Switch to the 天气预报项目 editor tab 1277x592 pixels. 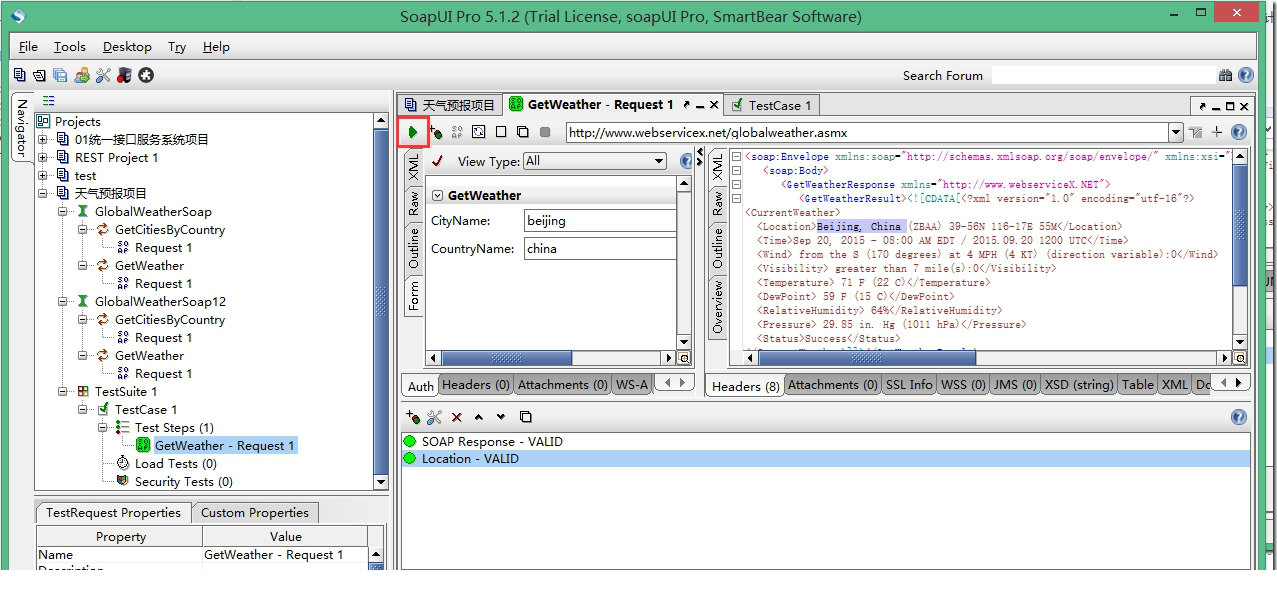coord(450,105)
